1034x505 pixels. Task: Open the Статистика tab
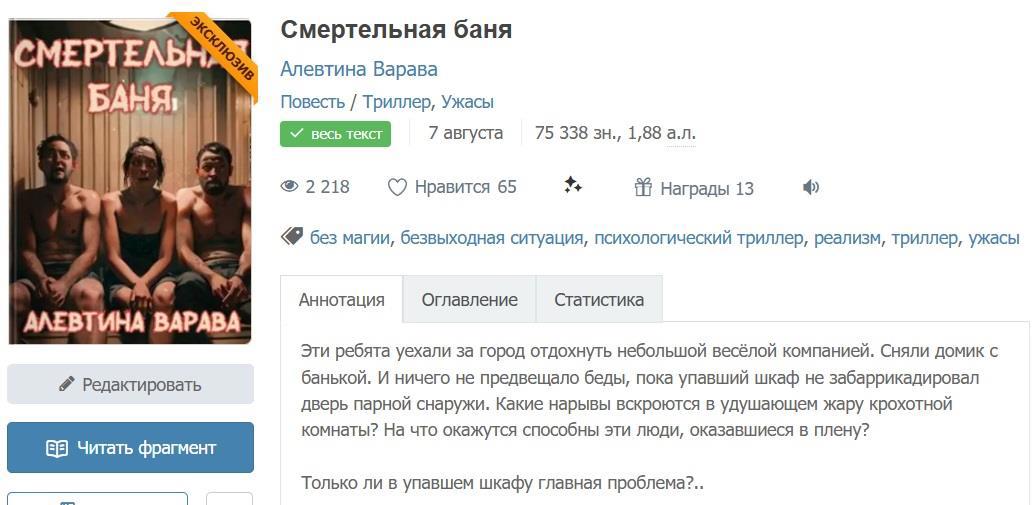(x=599, y=300)
